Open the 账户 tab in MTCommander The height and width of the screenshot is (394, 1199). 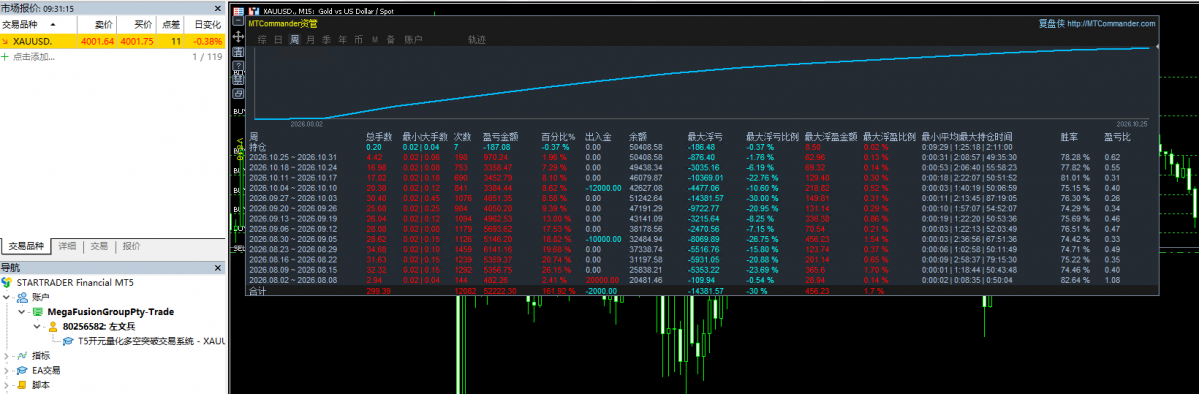tap(413, 40)
